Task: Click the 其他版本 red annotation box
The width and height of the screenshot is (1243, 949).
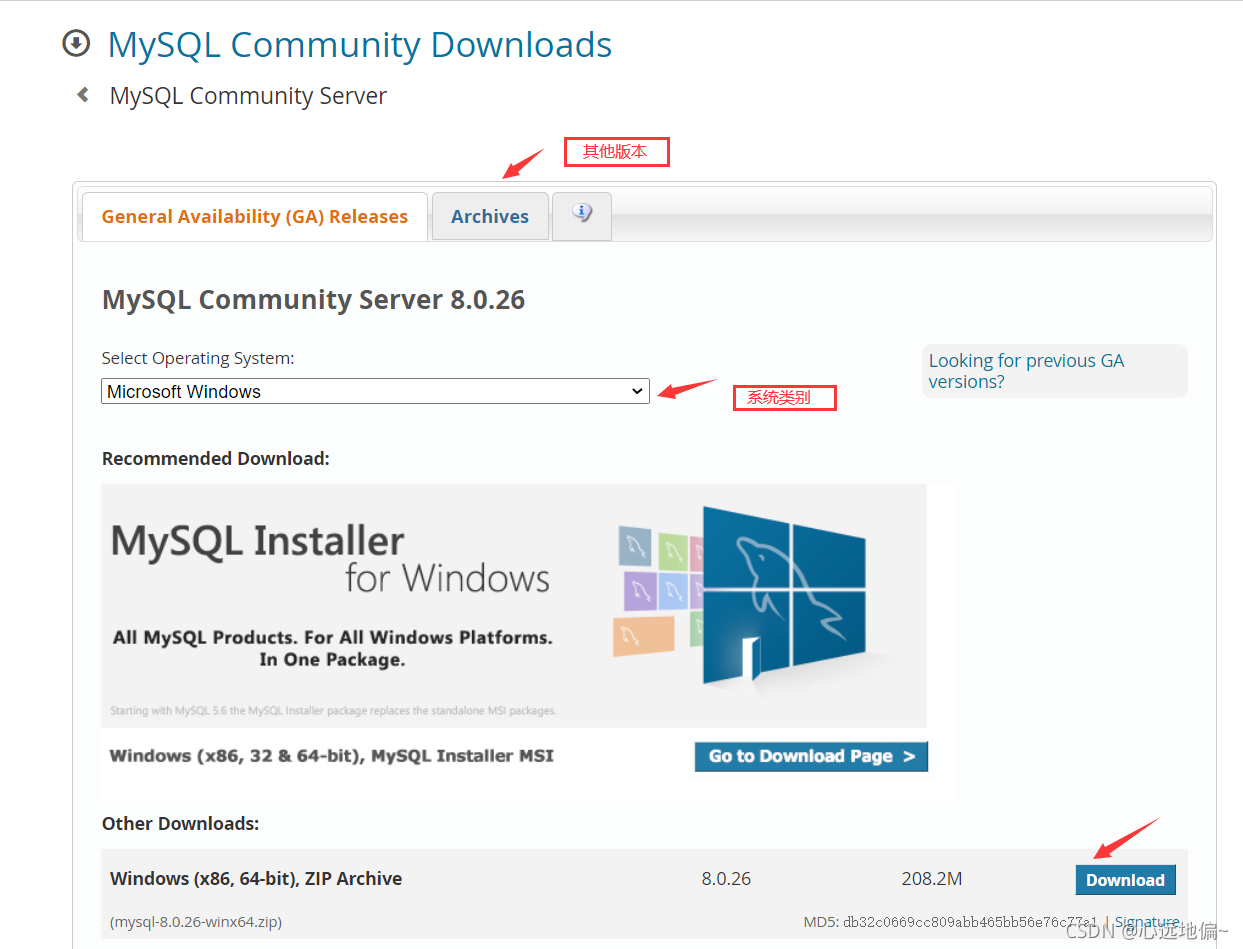Action: (616, 152)
